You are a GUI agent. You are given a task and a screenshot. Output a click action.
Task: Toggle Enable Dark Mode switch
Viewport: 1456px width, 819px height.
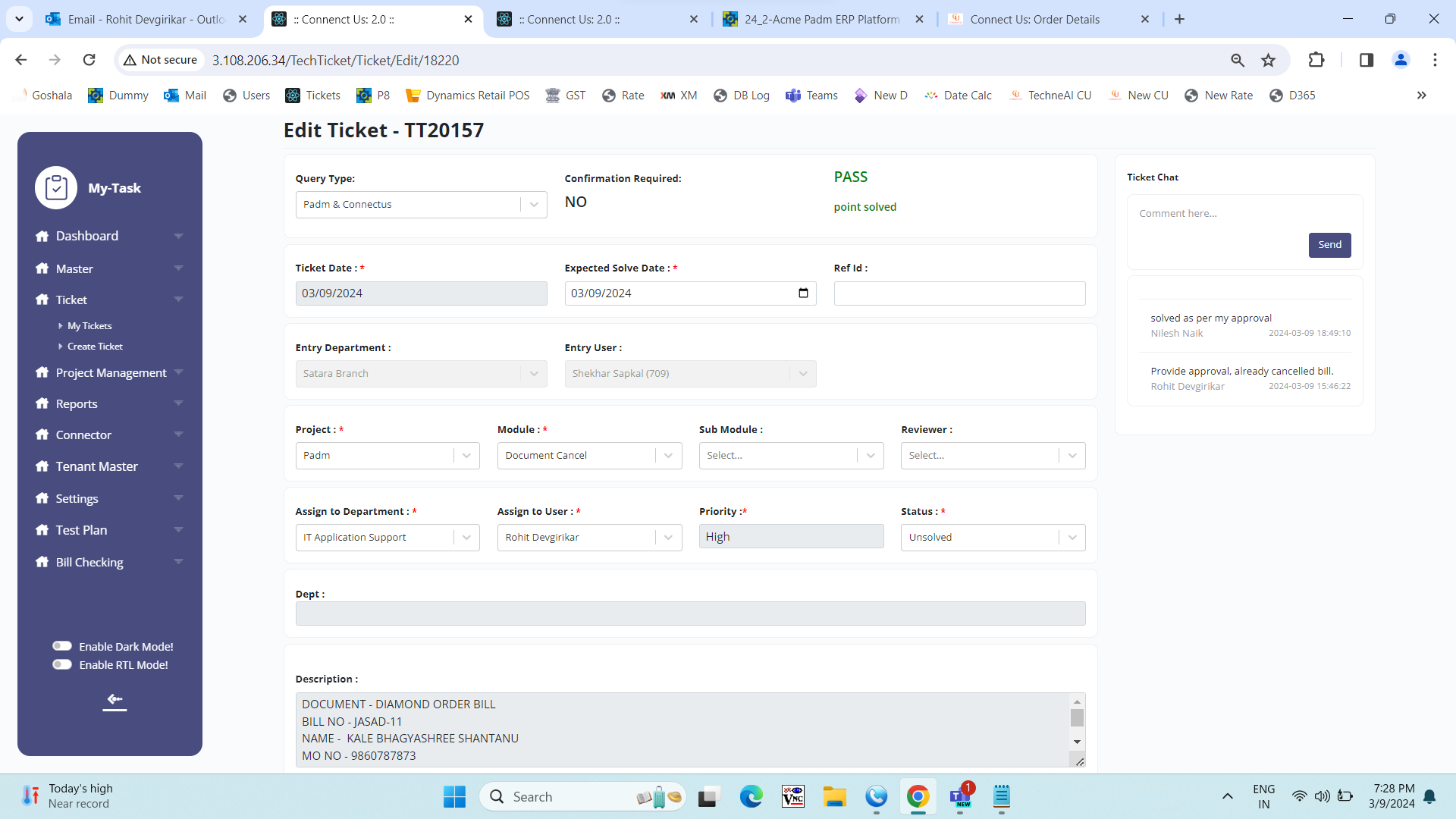62,646
